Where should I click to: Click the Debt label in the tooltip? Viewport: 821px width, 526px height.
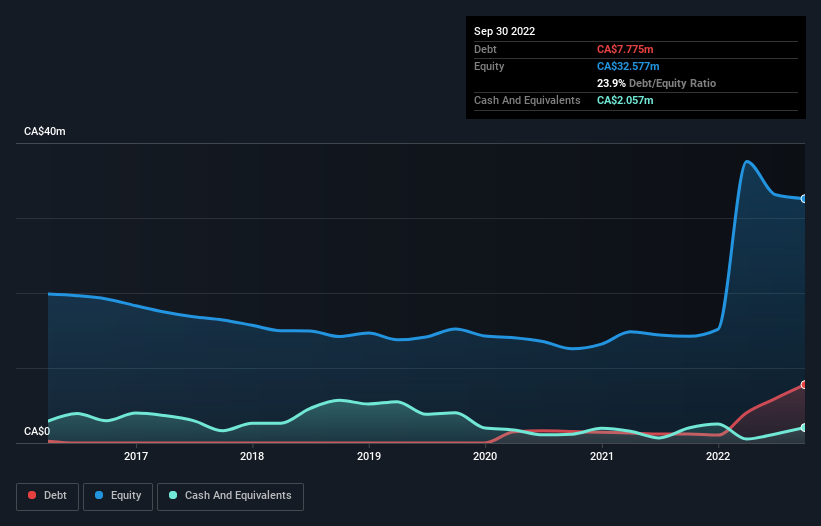[485, 49]
